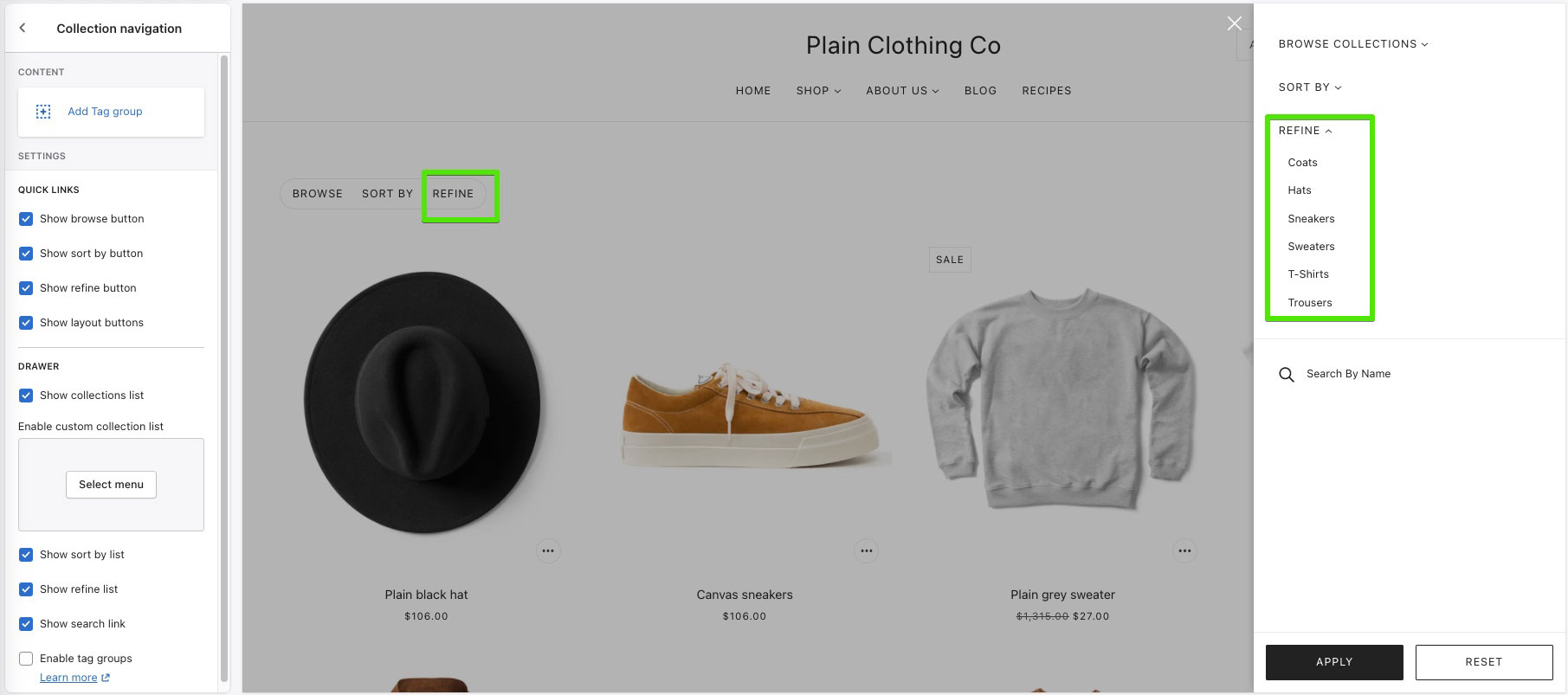Click the Add Tag group icon
The image size is (1568, 695).
[x=43, y=112]
